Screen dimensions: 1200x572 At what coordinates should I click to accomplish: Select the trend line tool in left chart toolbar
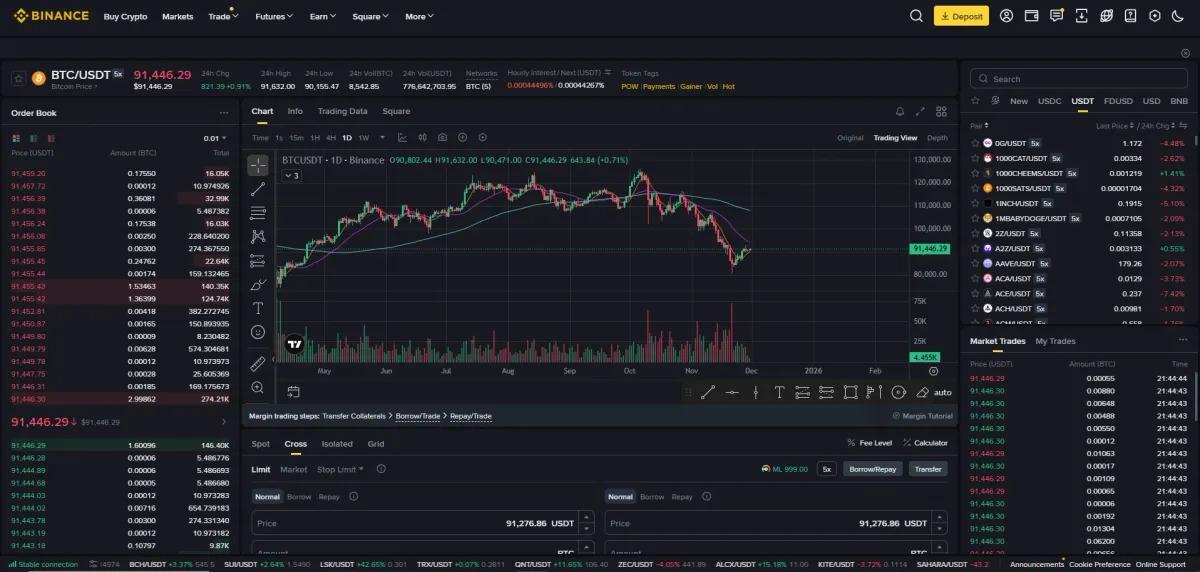[x=258, y=189]
